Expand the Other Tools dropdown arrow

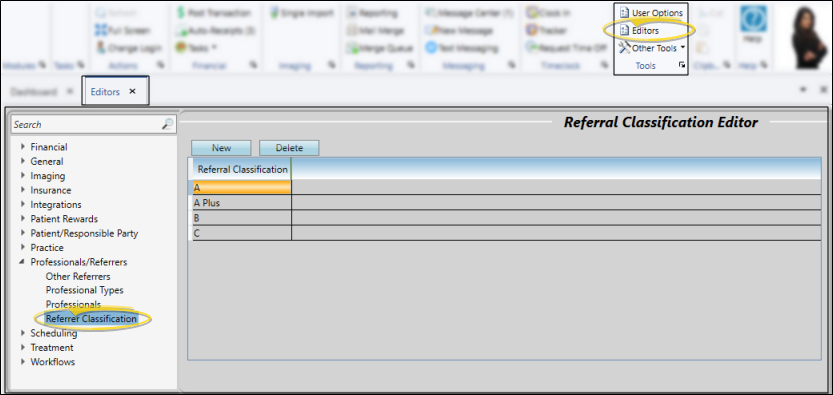(x=682, y=48)
